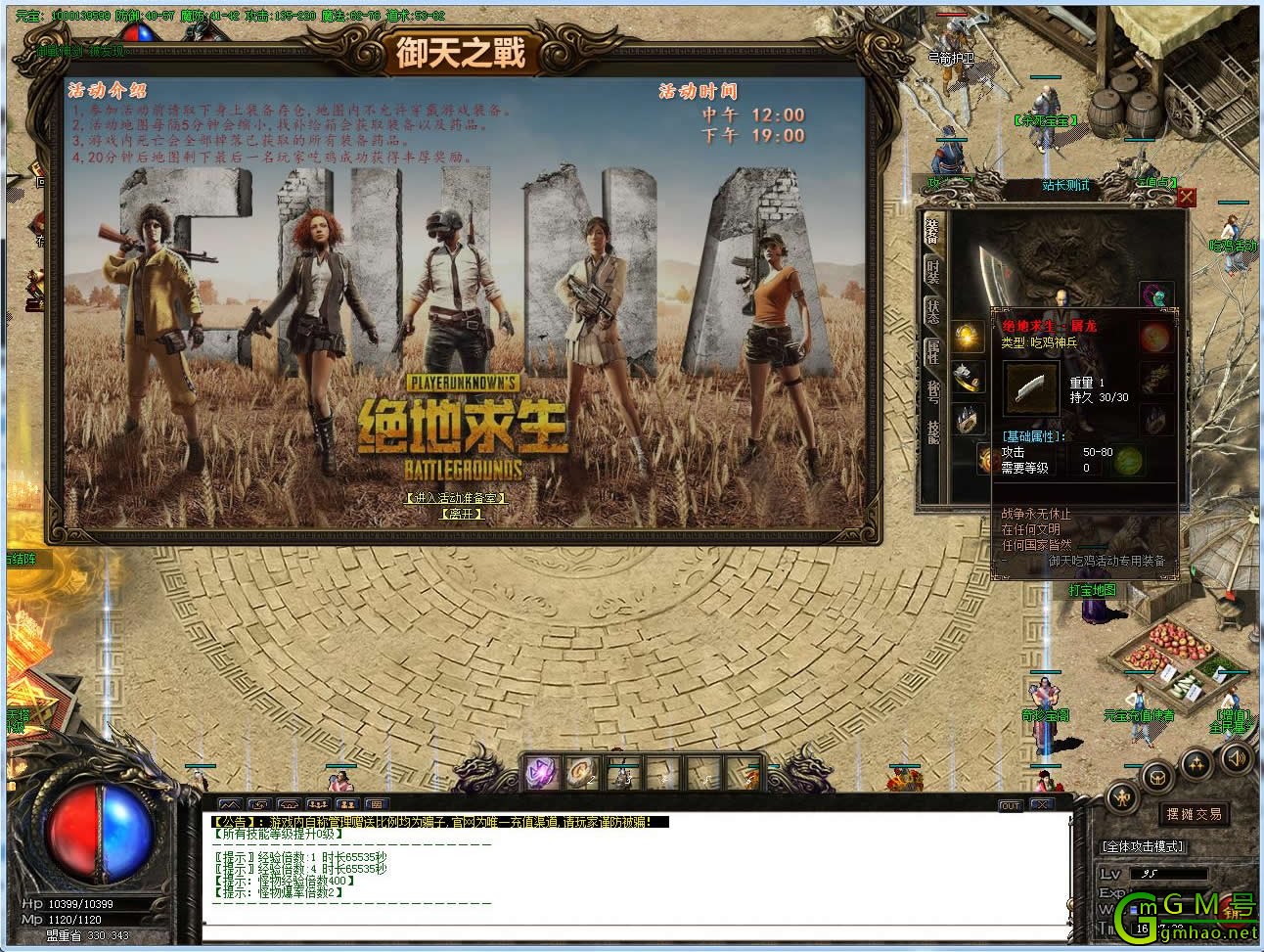1264x952 pixels.
Task: Click the dark ring slot on right
Action: (x=1155, y=419)
